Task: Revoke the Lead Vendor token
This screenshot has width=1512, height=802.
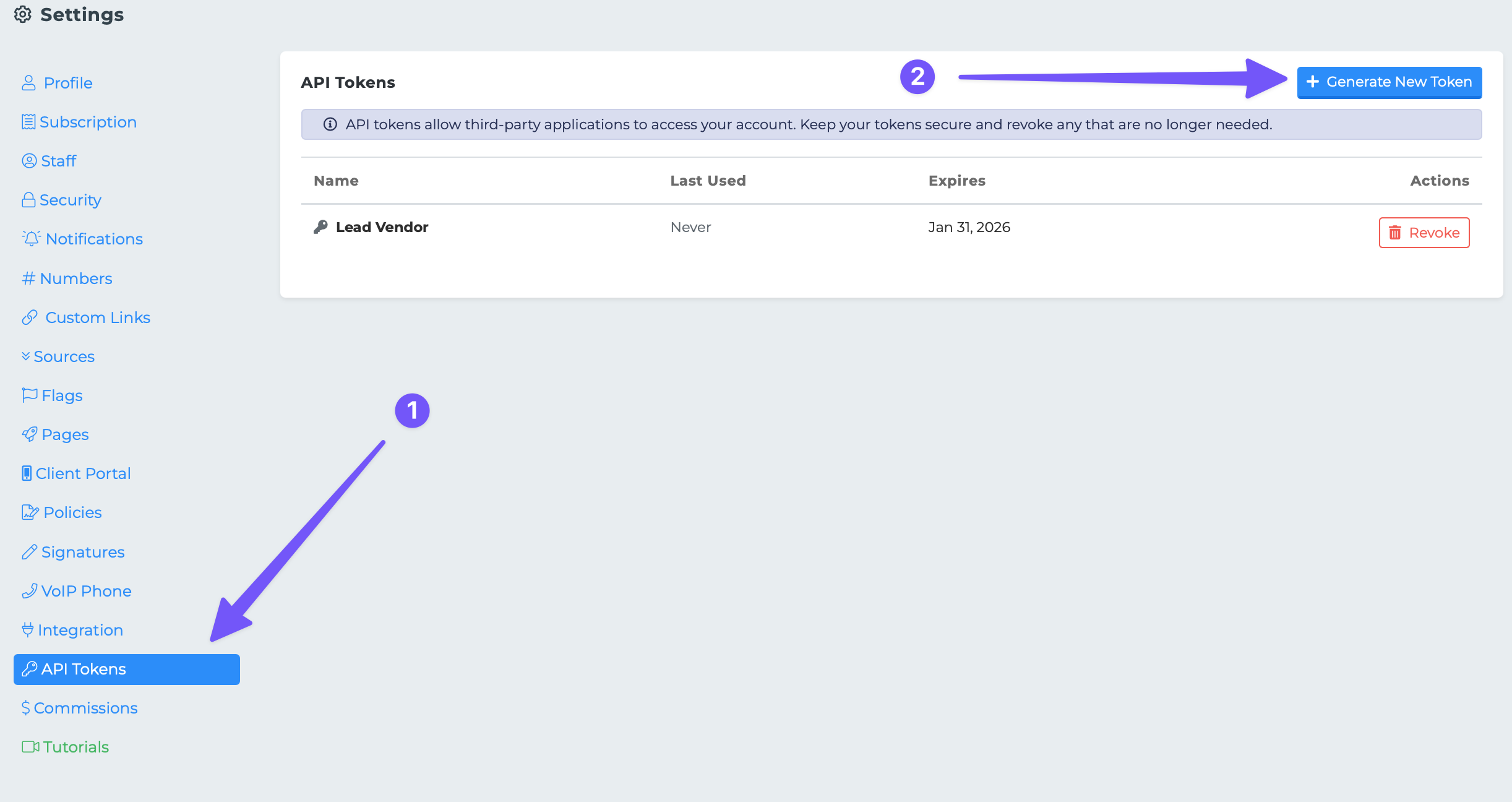Action: (x=1424, y=233)
